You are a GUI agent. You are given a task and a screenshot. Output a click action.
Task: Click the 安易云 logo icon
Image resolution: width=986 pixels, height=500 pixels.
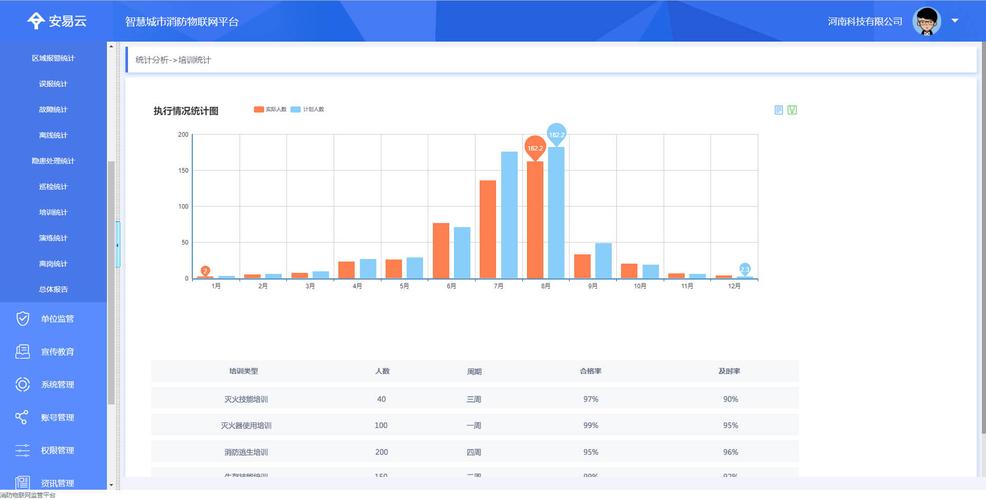coord(35,21)
